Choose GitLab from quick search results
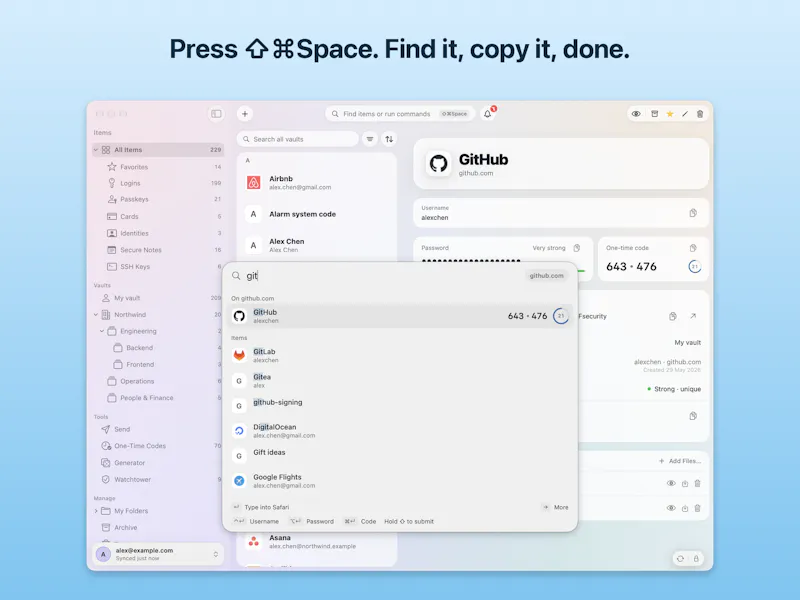800x600 pixels. [400, 355]
